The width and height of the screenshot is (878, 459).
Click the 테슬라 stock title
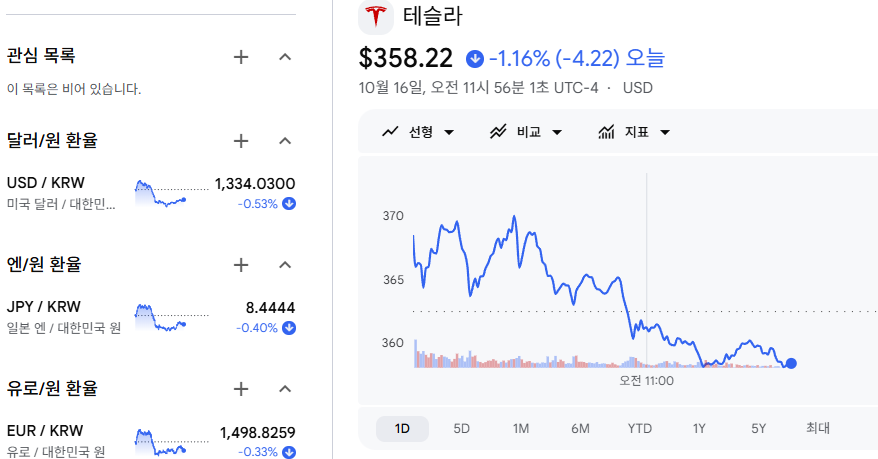coord(433,16)
